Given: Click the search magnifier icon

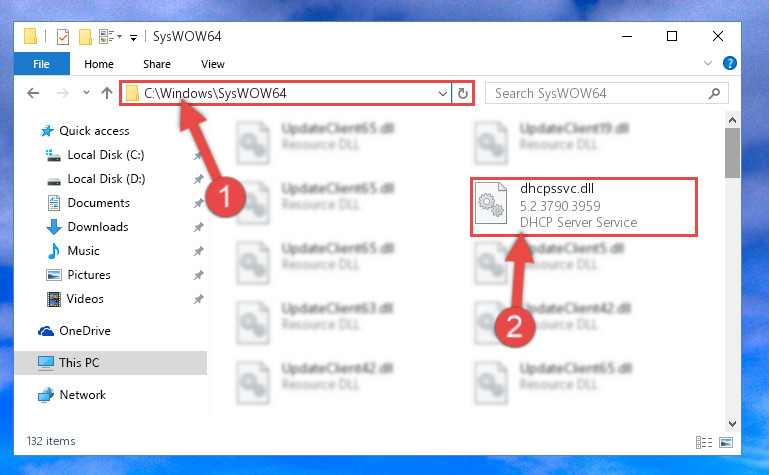Looking at the screenshot, I should pos(714,93).
